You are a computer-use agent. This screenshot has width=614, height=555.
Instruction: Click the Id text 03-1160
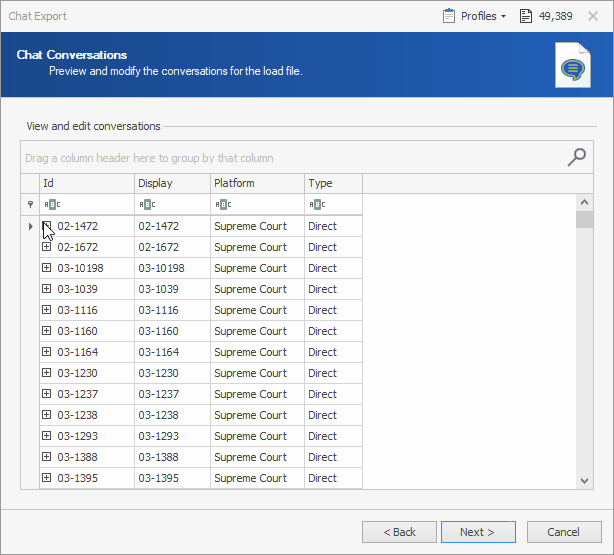[77, 331]
